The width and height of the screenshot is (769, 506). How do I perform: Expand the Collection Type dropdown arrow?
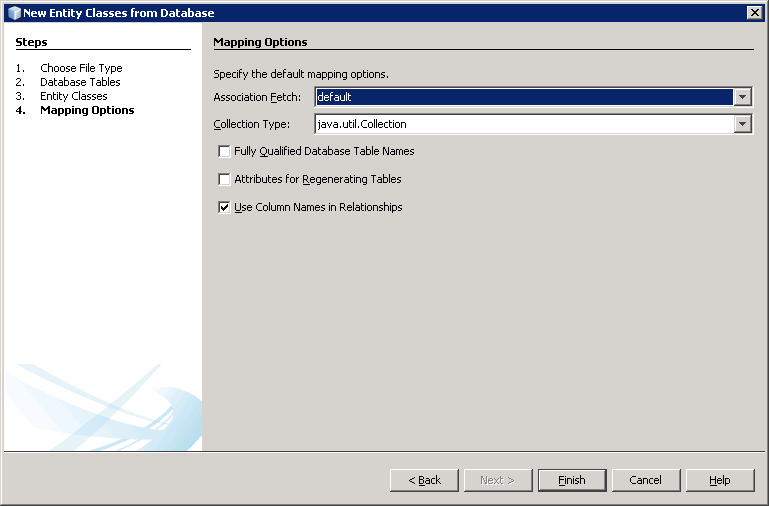click(742, 124)
